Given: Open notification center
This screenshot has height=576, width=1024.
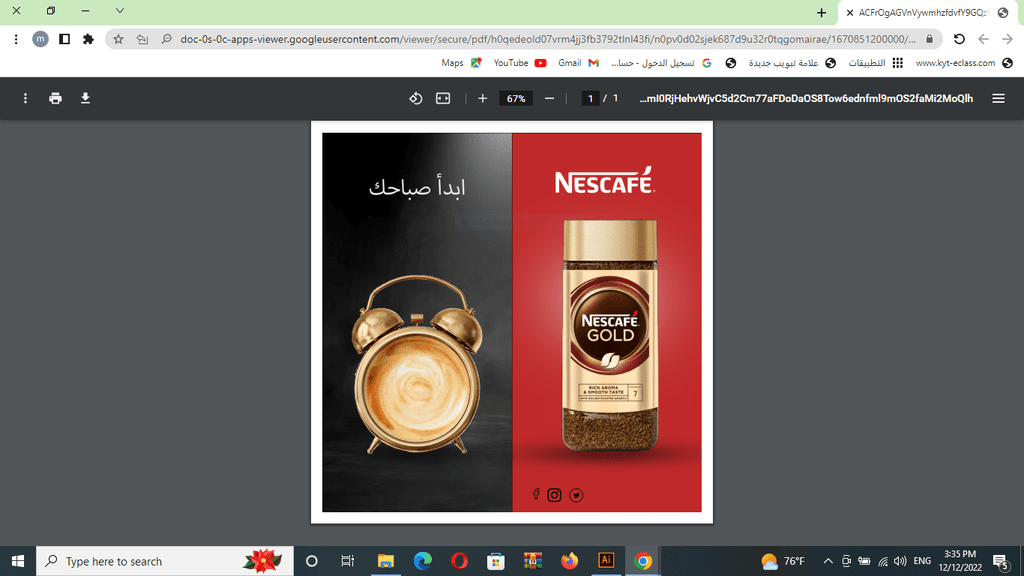Looking at the screenshot, I should pyautogui.click(x=1000, y=561).
